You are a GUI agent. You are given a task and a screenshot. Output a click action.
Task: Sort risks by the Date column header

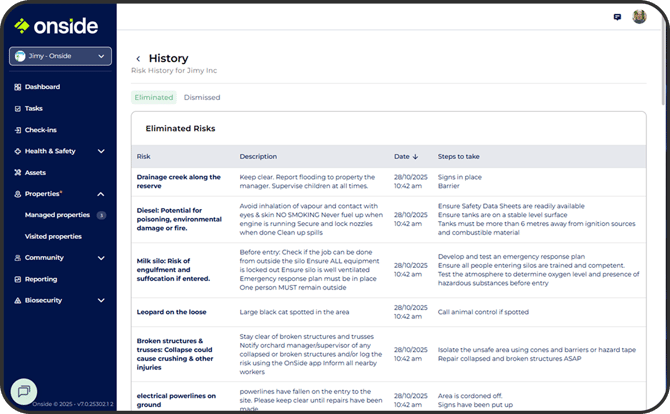click(404, 157)
